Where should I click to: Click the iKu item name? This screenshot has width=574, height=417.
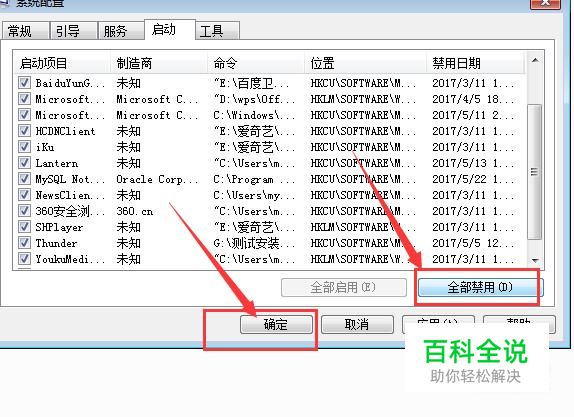45,147
